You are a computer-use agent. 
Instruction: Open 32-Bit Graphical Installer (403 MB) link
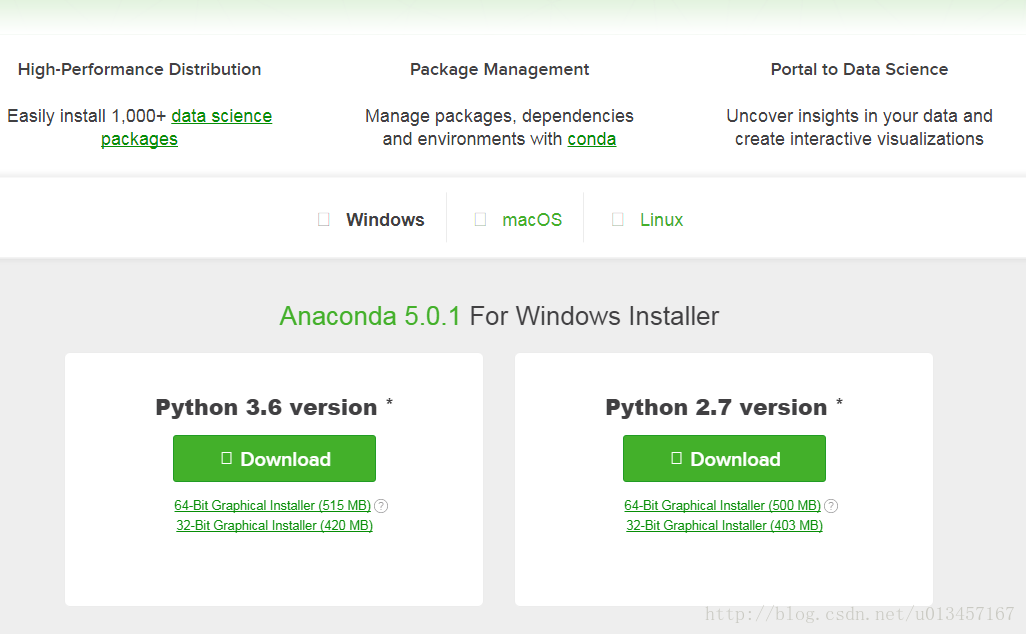tap(724, 526)
